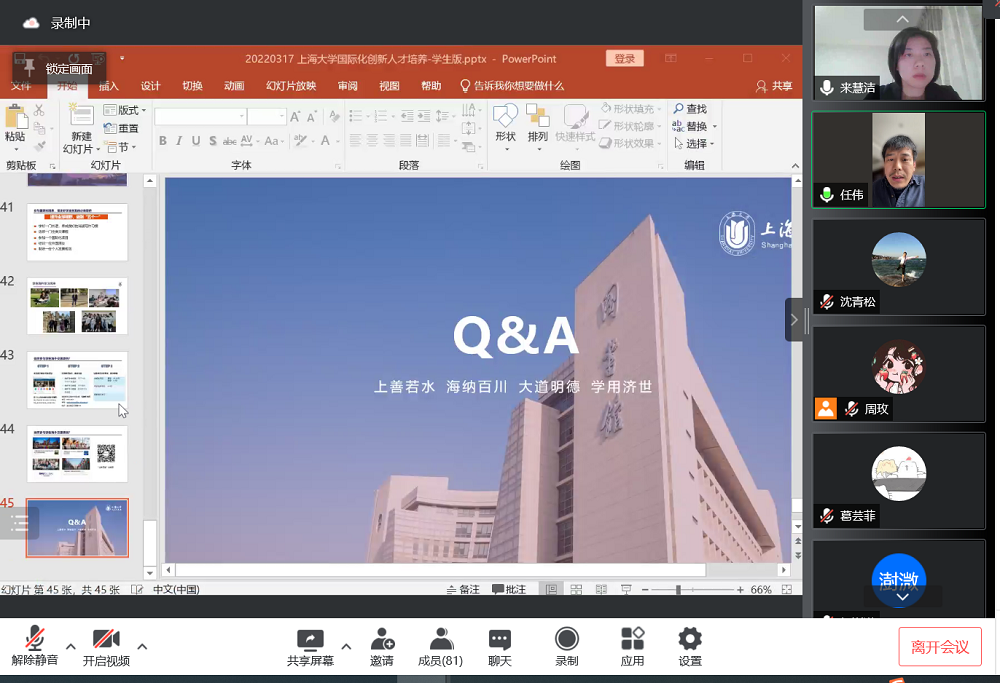
Task: Click Replace (替换) button
Action: point(690,126)
